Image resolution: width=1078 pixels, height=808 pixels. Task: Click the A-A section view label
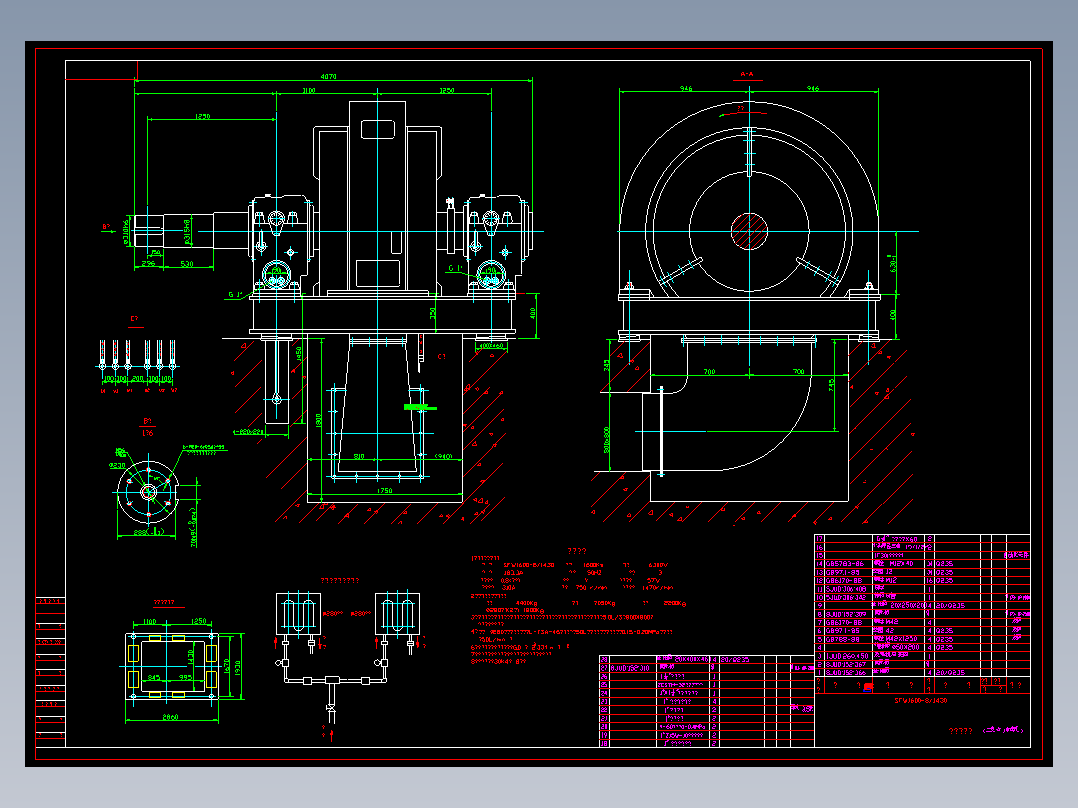(747, 74)
